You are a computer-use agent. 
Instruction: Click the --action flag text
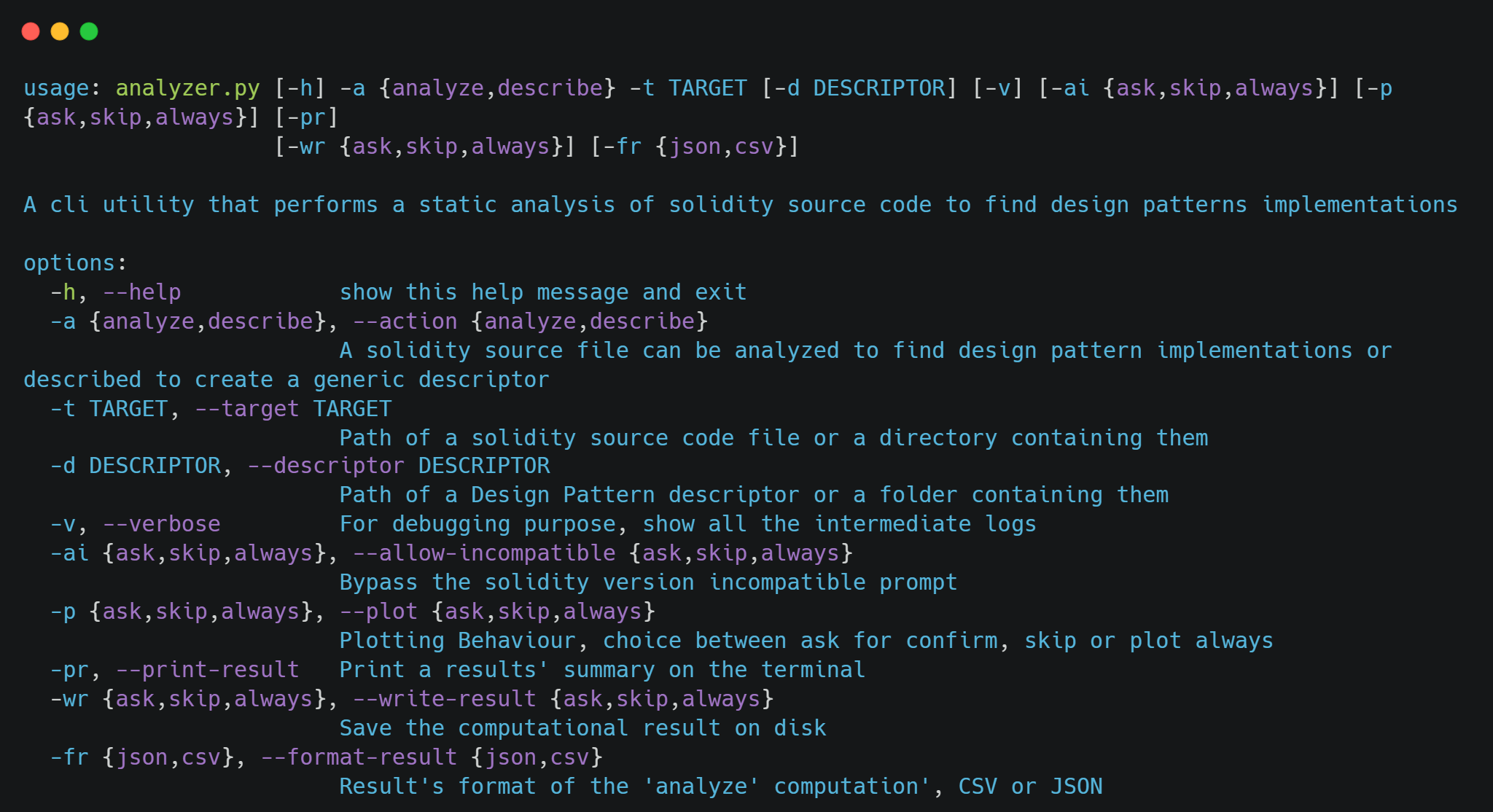(x=405, y=321)
